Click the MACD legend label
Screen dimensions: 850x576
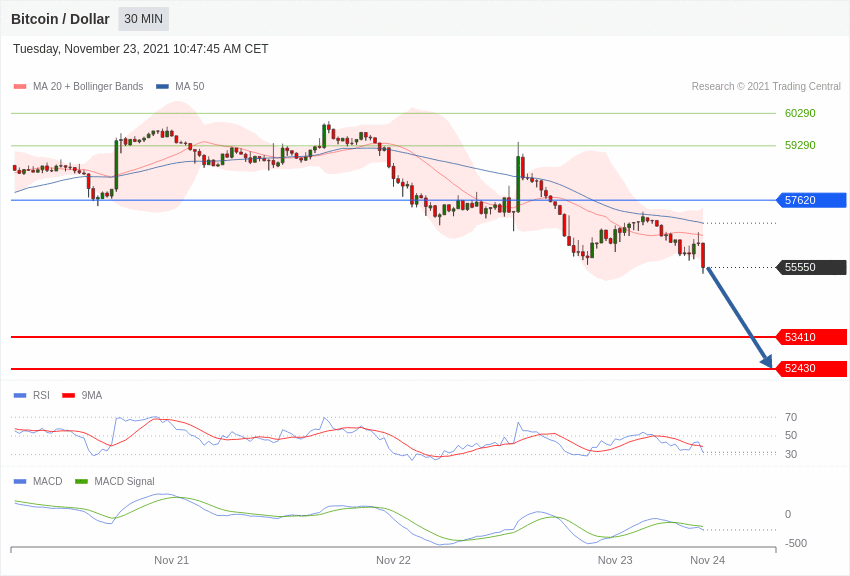pyautogui.click(x=48, y=481)
